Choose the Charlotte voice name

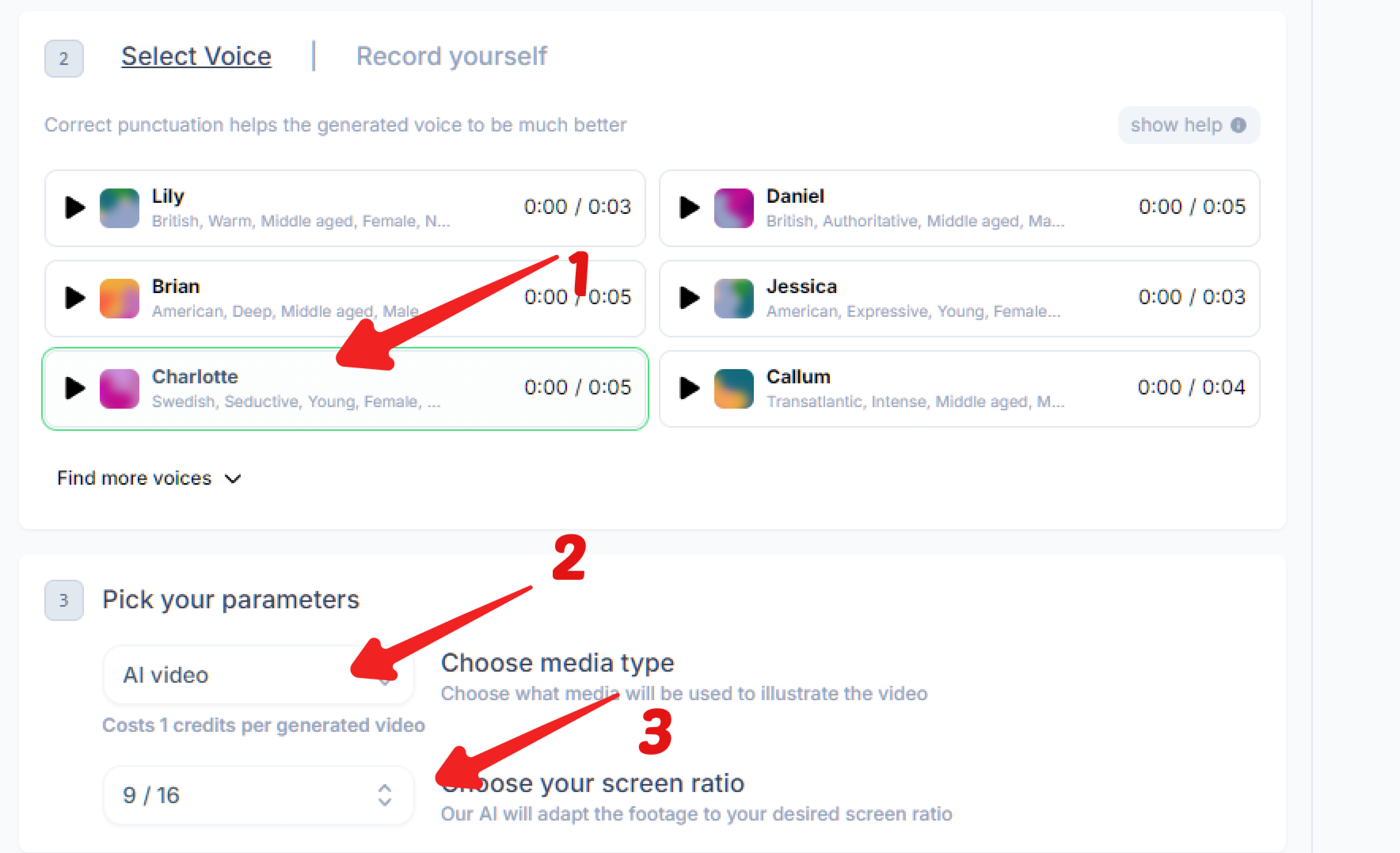195,377
